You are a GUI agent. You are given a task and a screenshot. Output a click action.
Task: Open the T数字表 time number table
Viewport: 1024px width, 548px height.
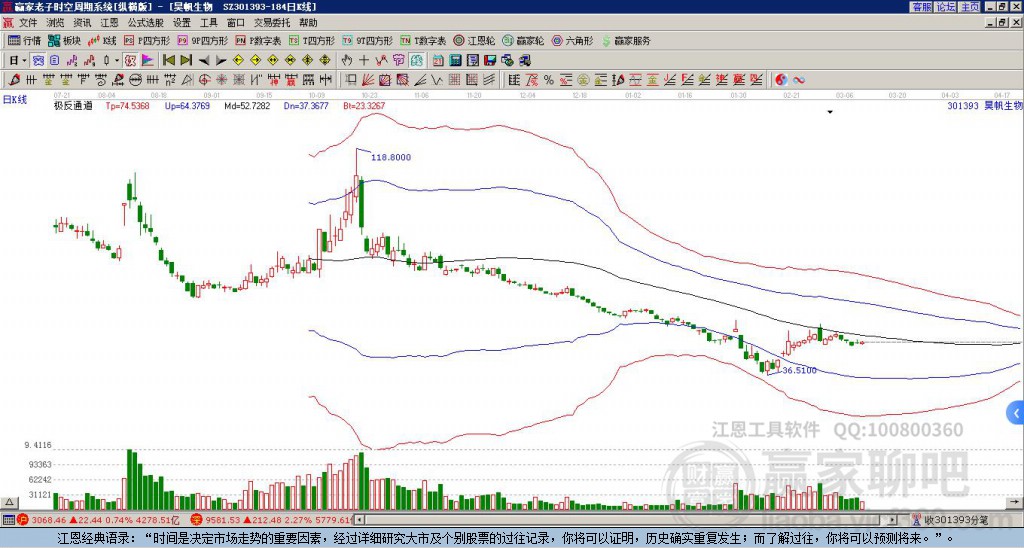pos(423,40)
